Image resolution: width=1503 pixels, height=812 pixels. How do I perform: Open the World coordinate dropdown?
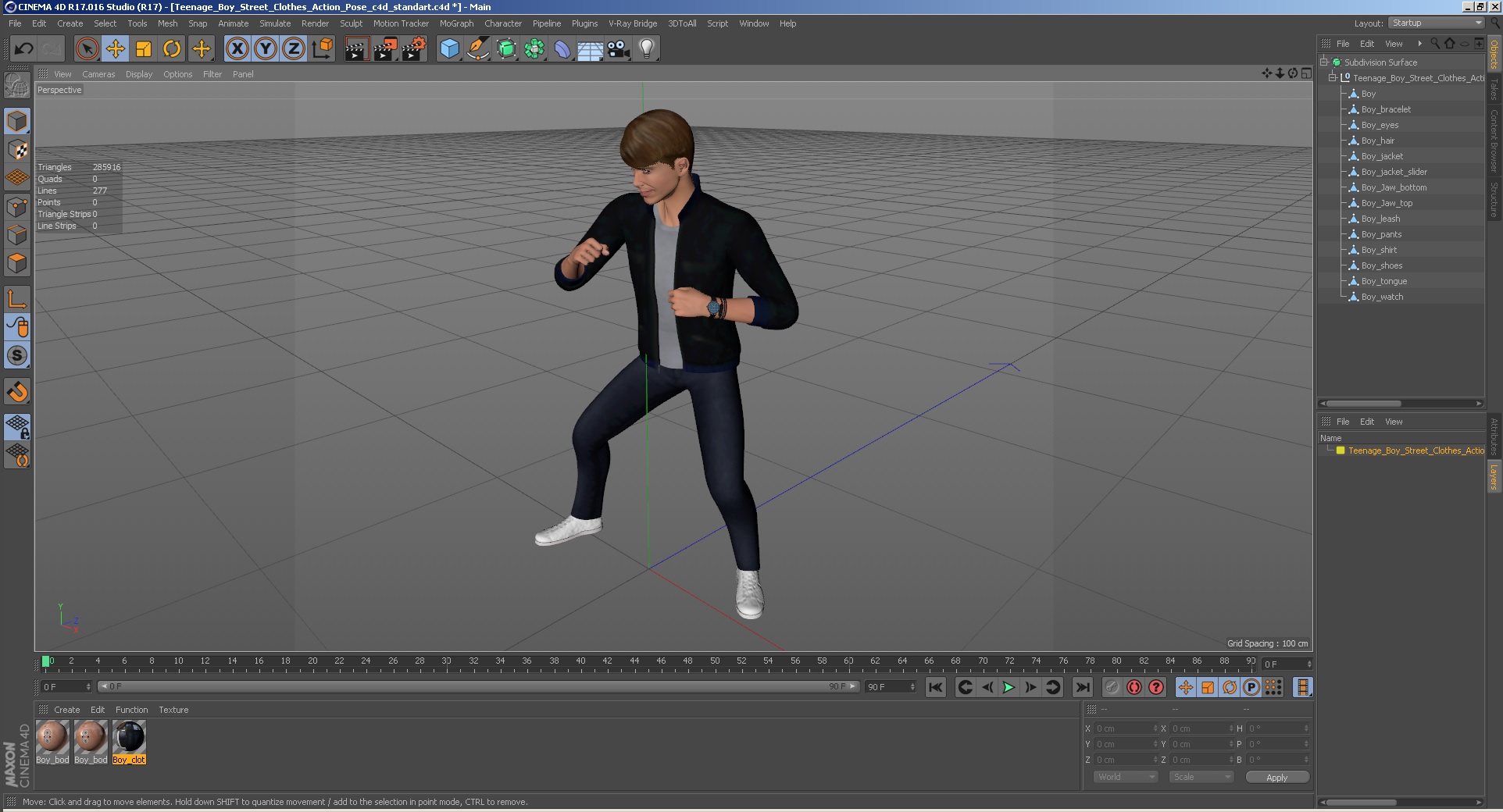point(1125,777)
